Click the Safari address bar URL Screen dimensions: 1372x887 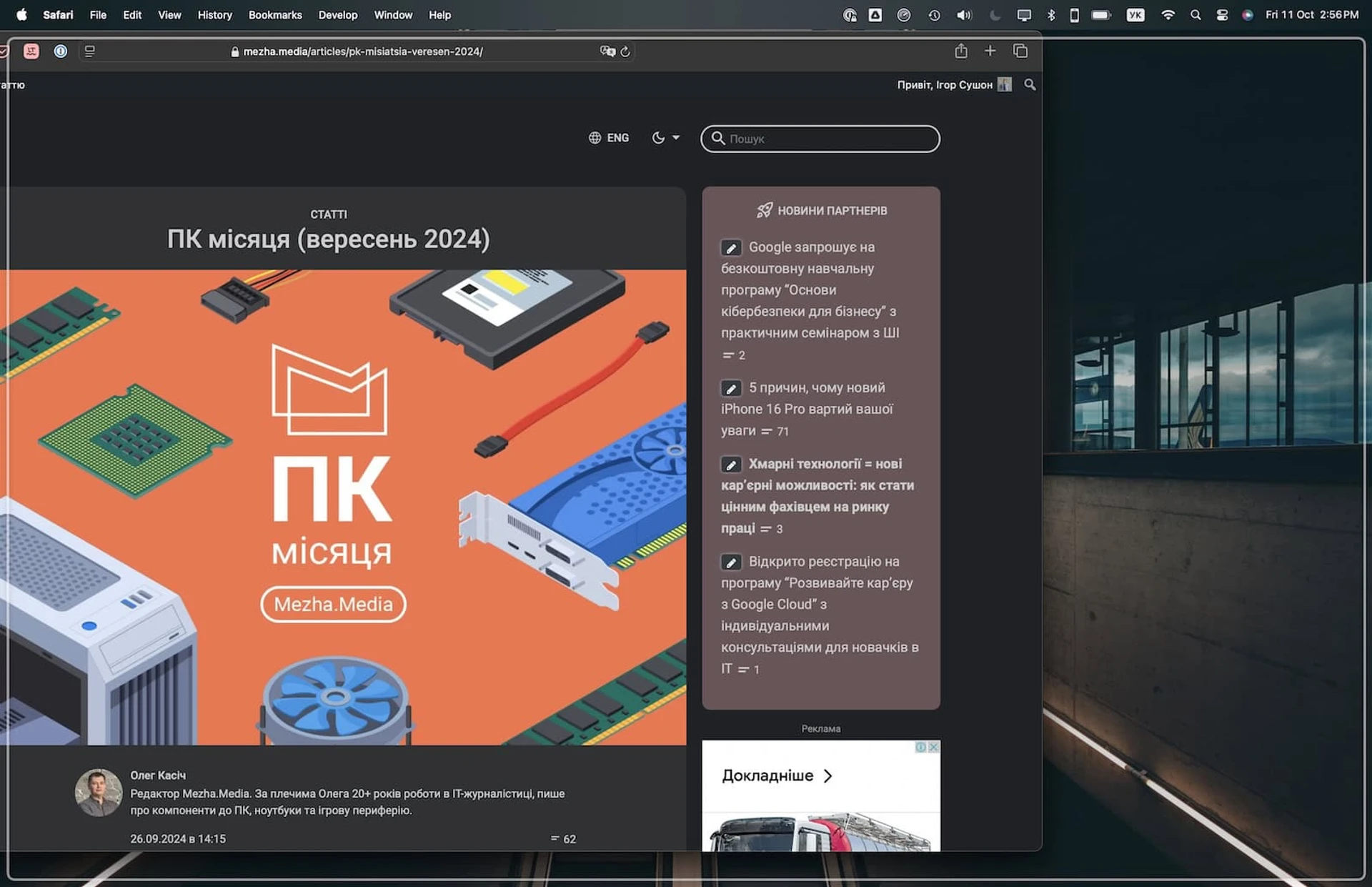pyautogui.click(x=363, y=51)
